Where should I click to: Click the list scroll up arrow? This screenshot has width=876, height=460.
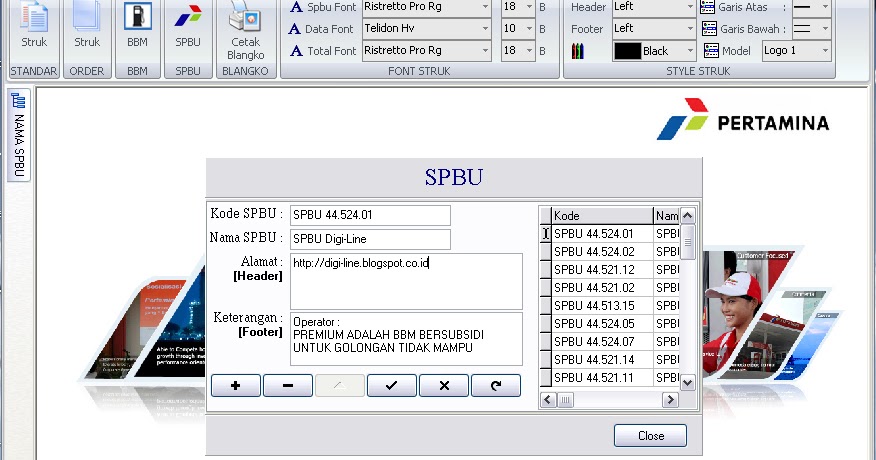pyautogui.click(x=688, y=216)
